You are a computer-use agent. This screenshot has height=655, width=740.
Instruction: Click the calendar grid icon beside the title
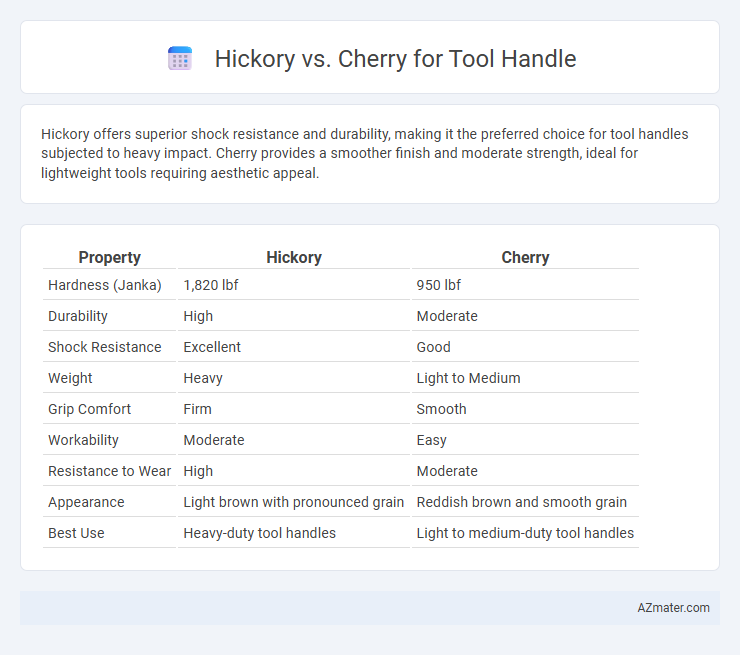click(x=180, y=59)
